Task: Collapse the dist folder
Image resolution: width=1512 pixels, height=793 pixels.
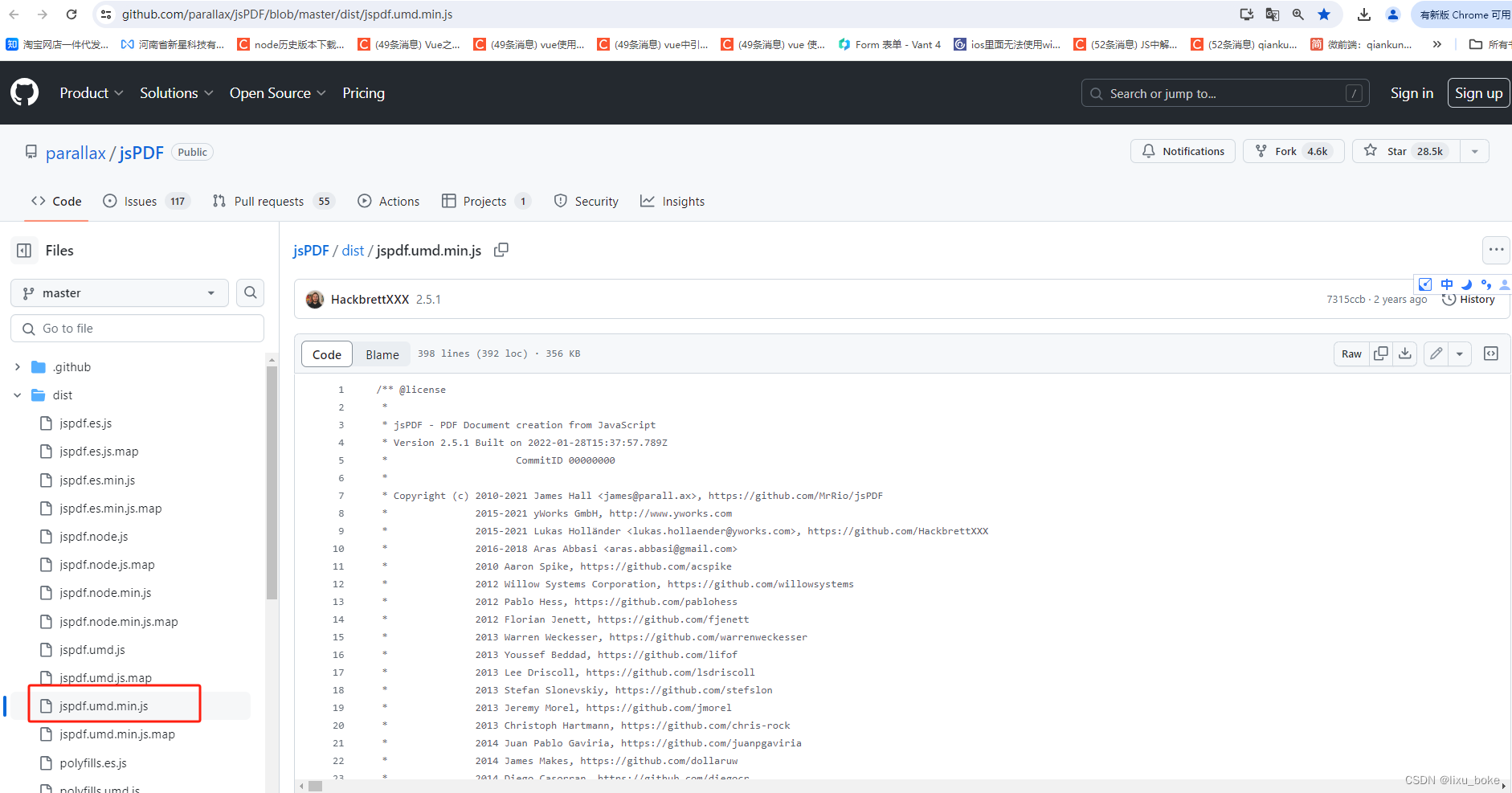Action: pyautogui.click(x=17, y=395)
